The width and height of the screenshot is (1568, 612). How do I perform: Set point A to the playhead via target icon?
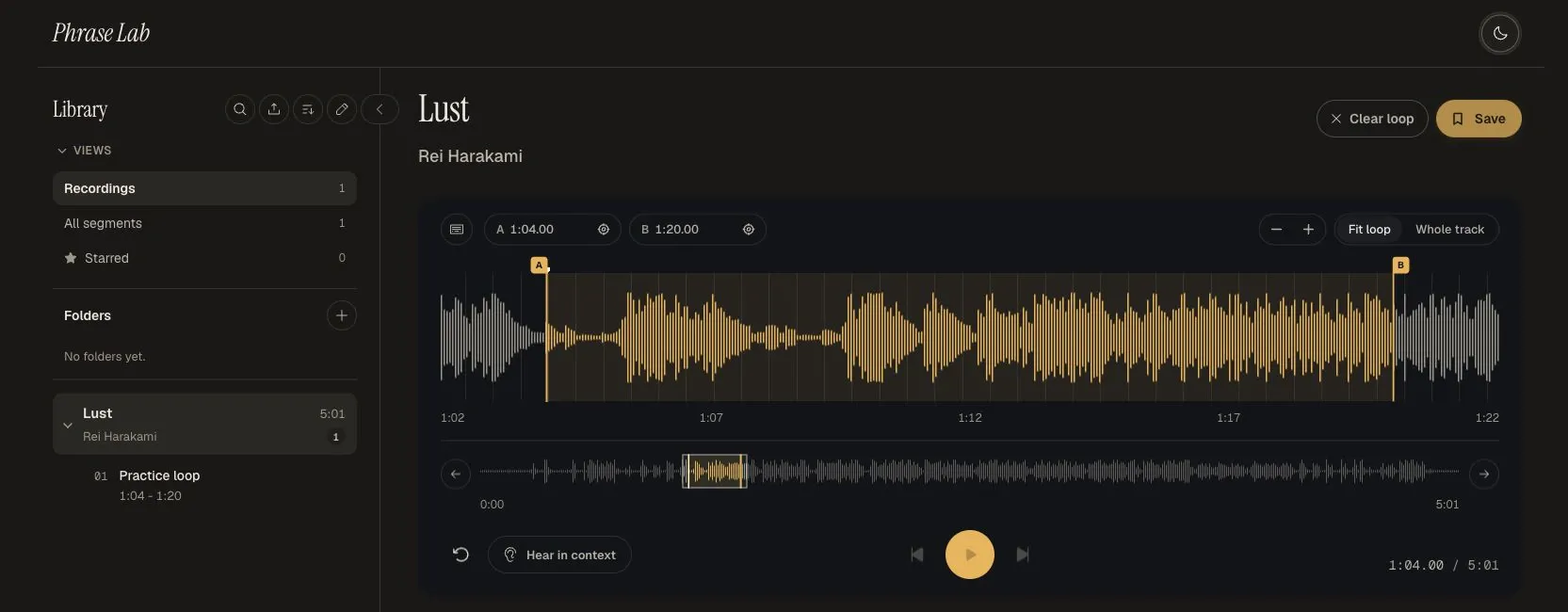(604, 230)
